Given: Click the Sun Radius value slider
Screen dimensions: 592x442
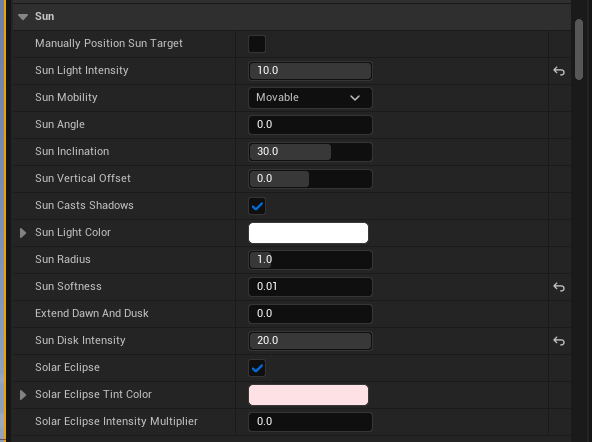Looking at the screenshot, I should click(x=310, y=260).
